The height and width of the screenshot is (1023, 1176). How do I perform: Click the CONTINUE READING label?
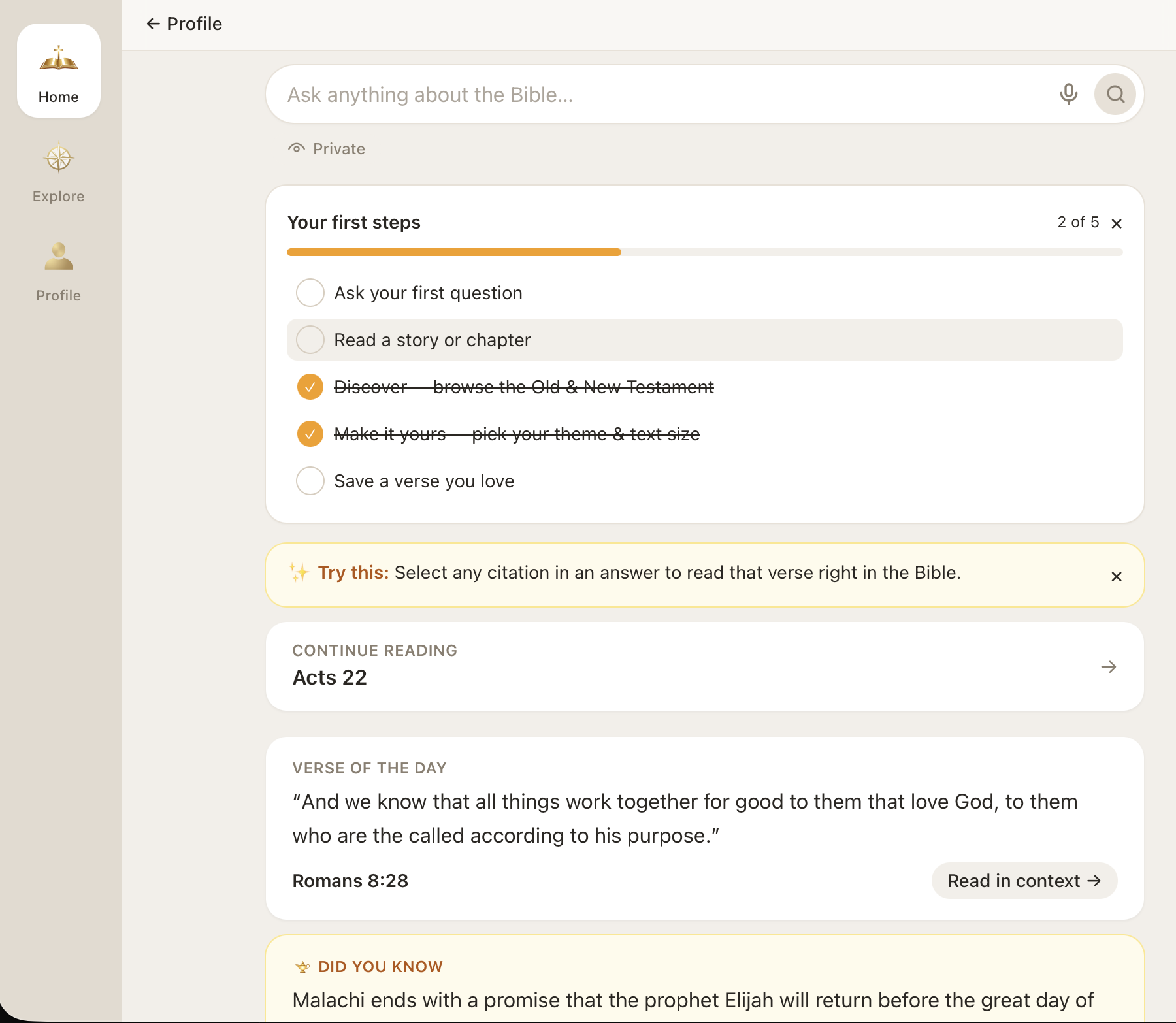point(375,651)
